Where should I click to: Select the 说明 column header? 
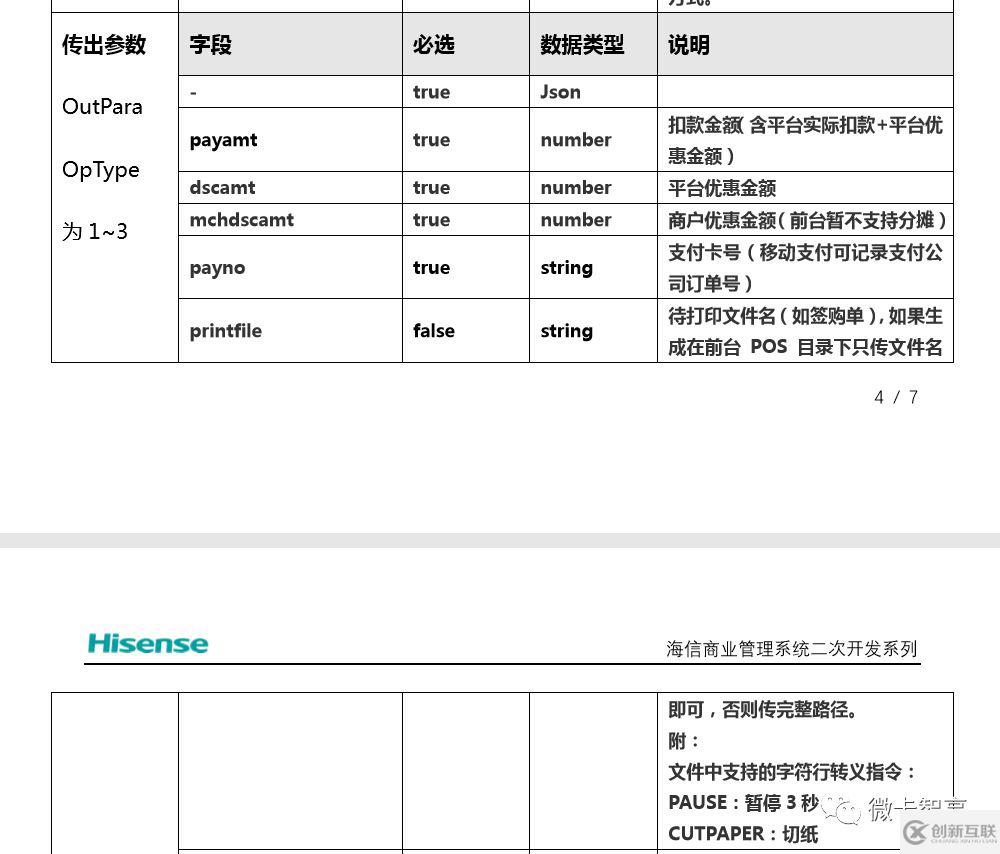tap(687, 44)
